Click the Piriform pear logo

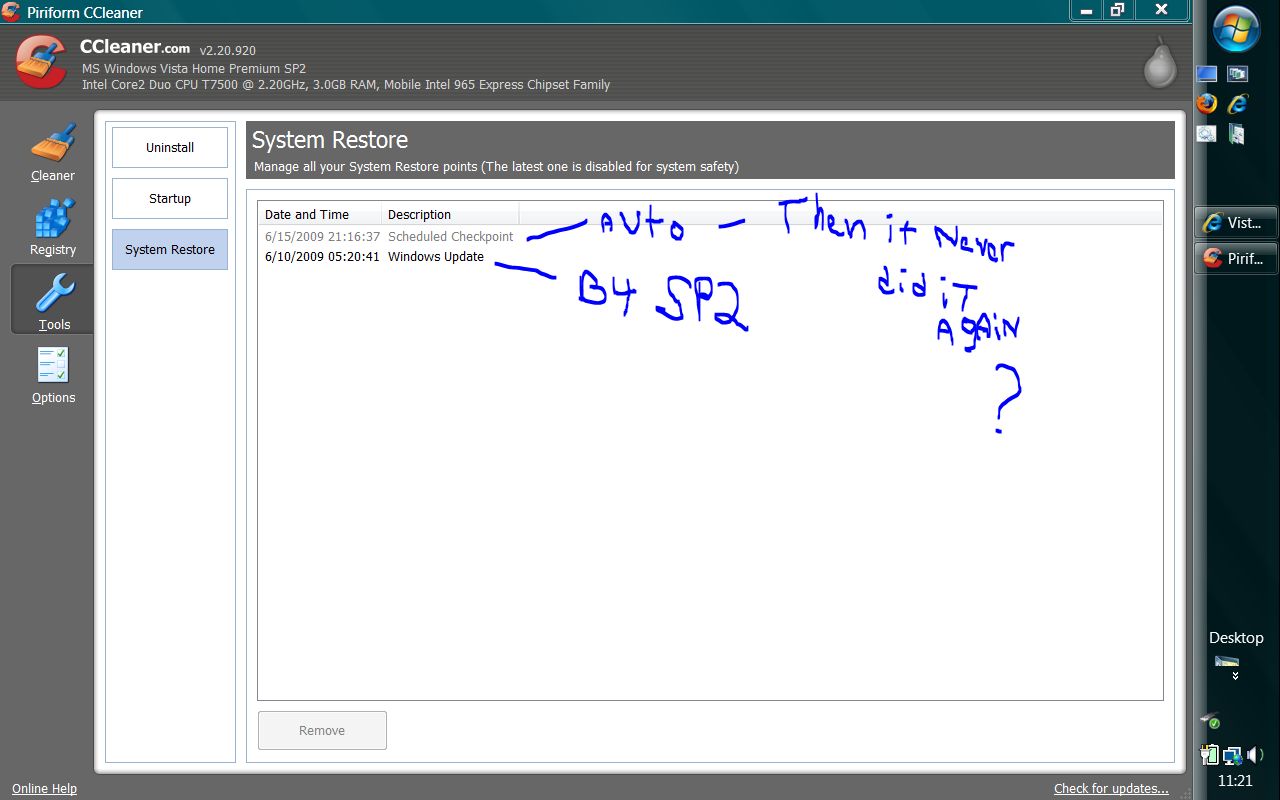[x=1160, y=62]
